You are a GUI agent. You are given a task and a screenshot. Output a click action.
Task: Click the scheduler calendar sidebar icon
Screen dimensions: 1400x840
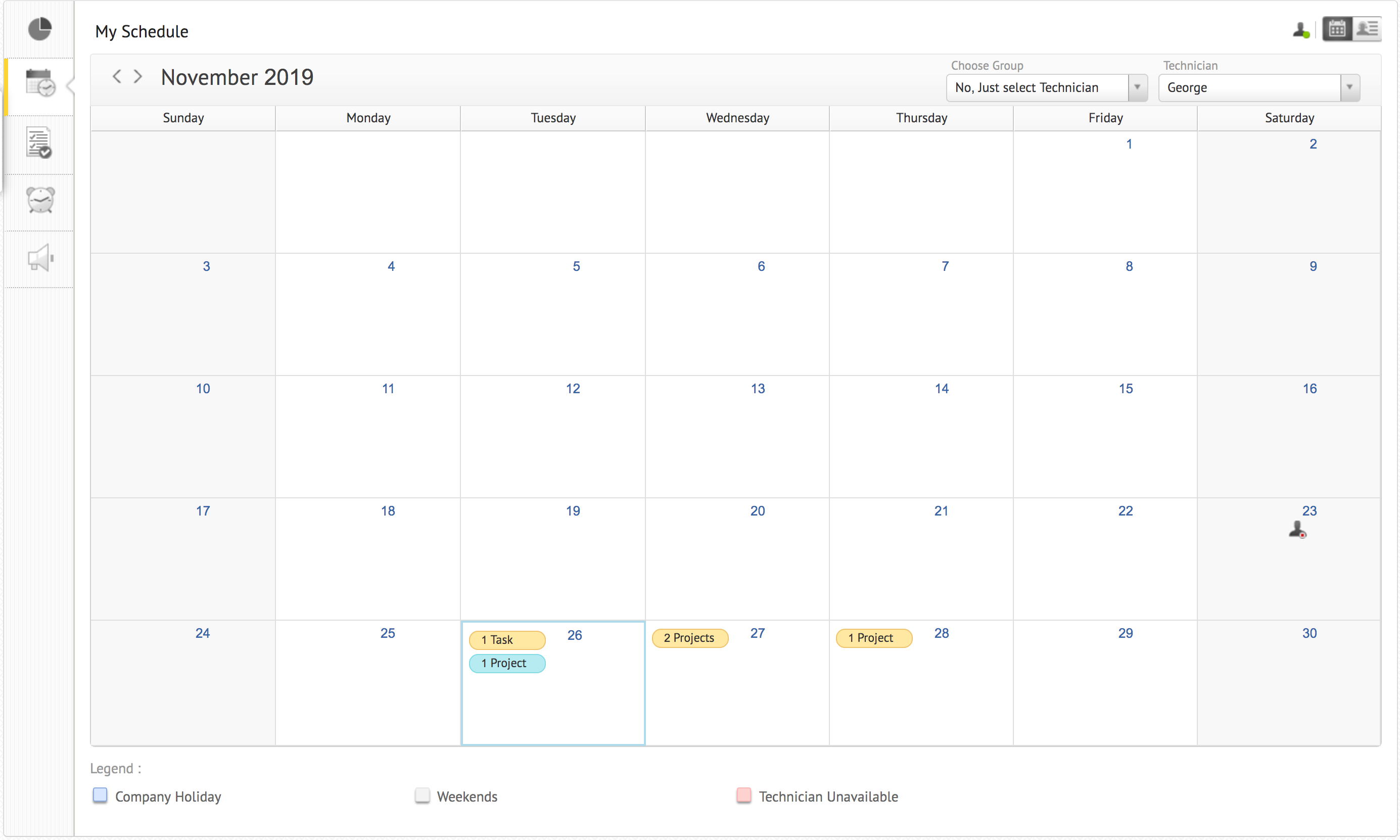[x=39, y=83]
